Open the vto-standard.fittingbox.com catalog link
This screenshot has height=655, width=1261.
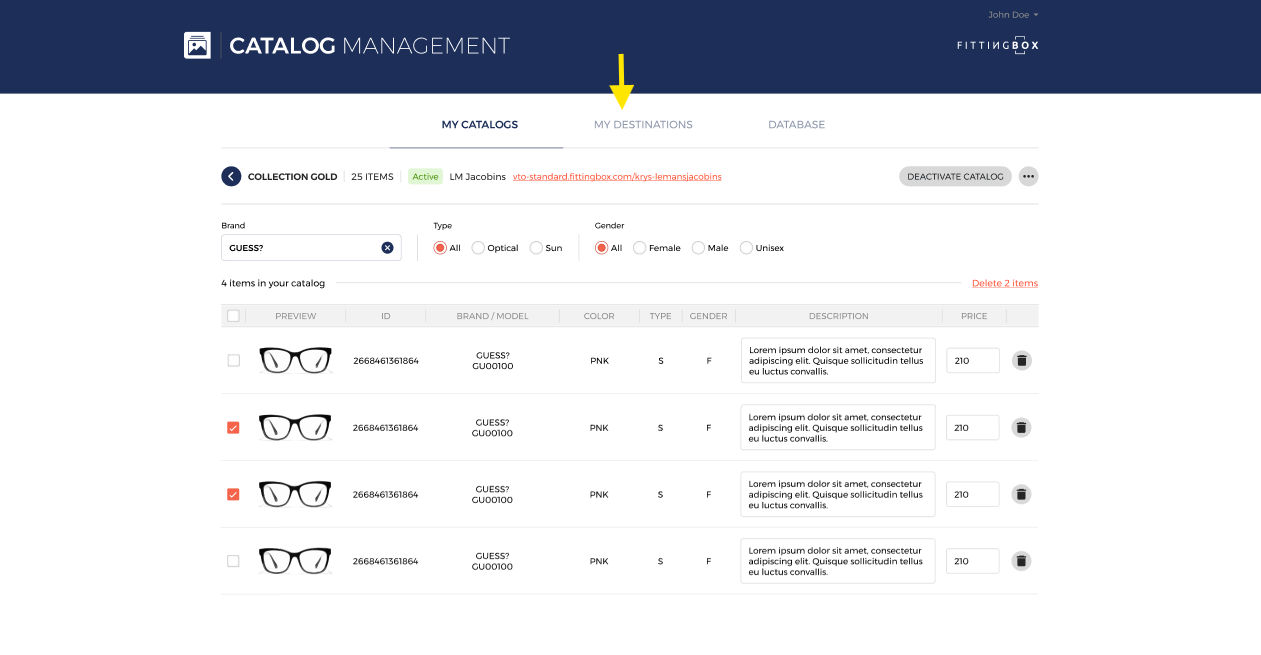(x=617, y=177)
